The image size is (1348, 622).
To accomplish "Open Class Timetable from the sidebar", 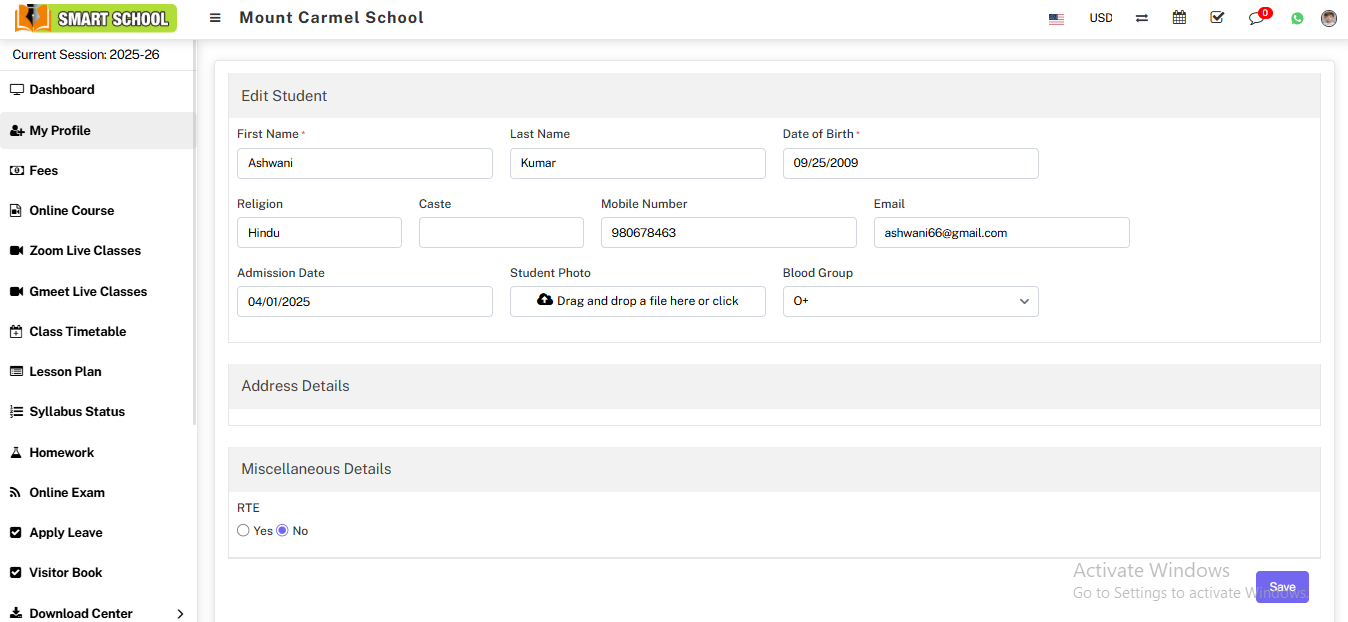I will click(78, 331).
